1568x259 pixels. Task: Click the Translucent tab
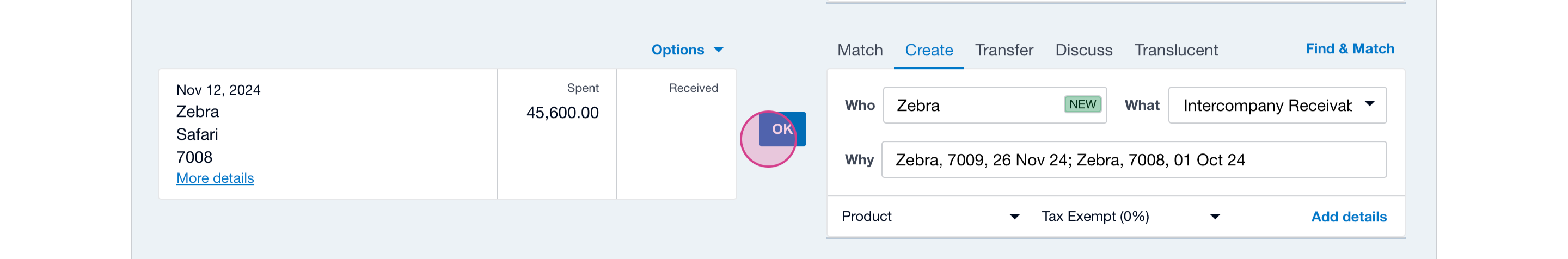pos(1175,50)
